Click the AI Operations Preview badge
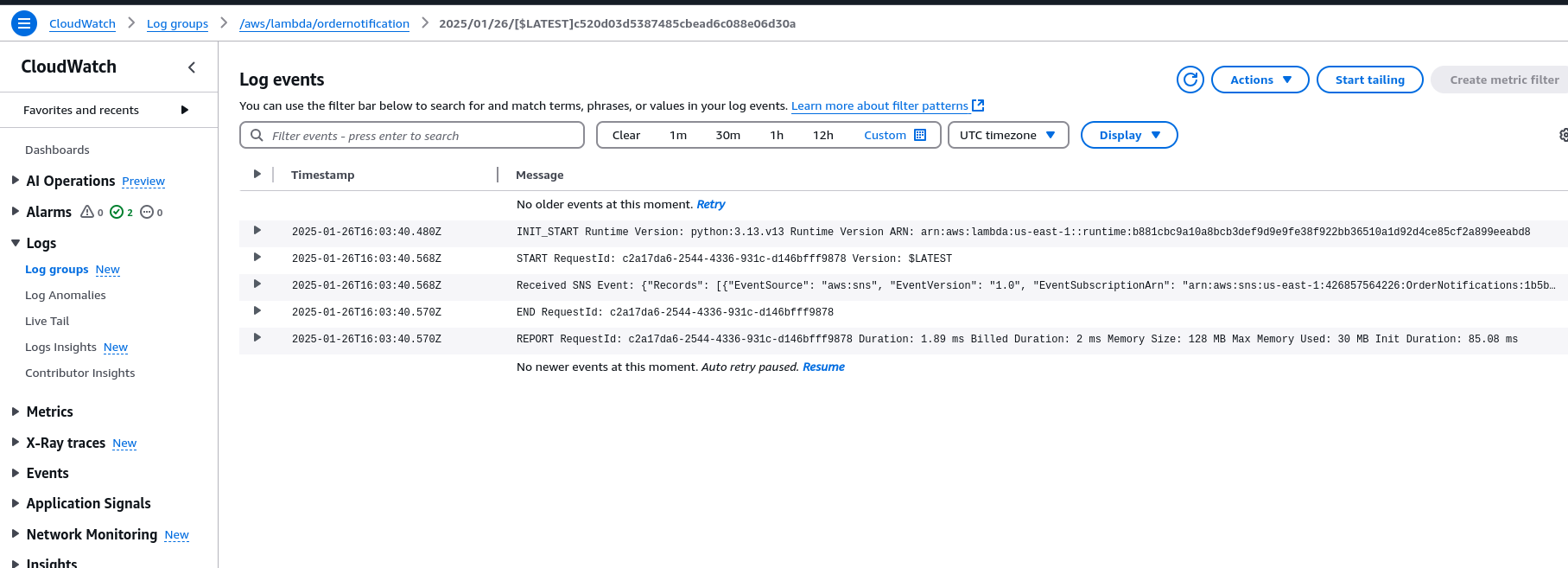Viewport: 1568px width, 568px height. point(143,181)
